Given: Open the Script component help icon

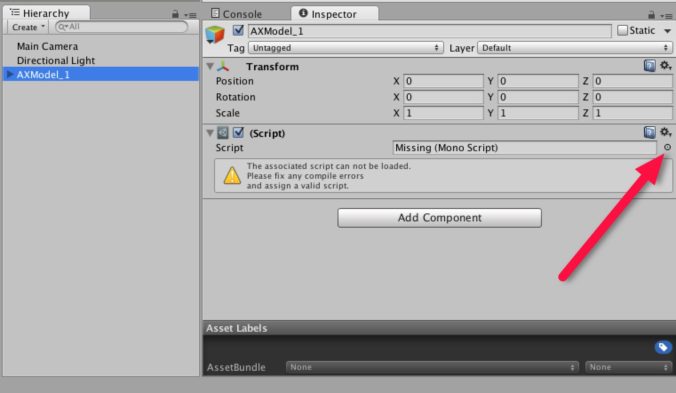Looking at the screenshot, I should click(649, 132).
